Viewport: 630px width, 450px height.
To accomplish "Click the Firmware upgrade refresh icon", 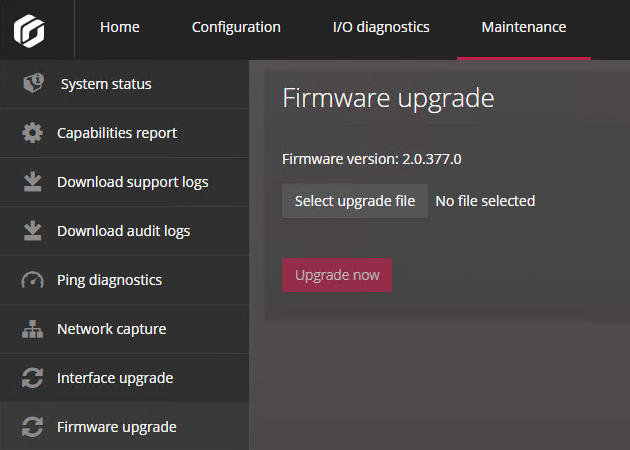I will 32,427.
